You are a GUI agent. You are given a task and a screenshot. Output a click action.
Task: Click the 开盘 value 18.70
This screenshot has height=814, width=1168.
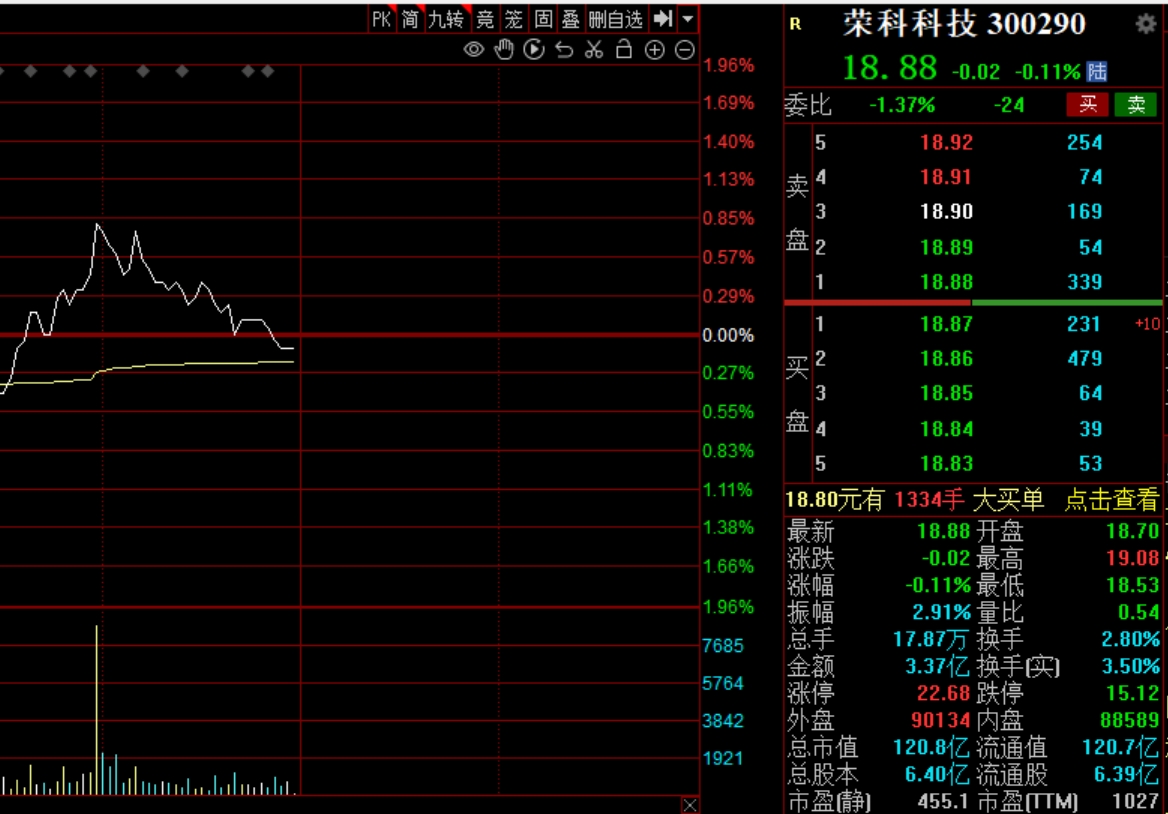point(1132,531)
